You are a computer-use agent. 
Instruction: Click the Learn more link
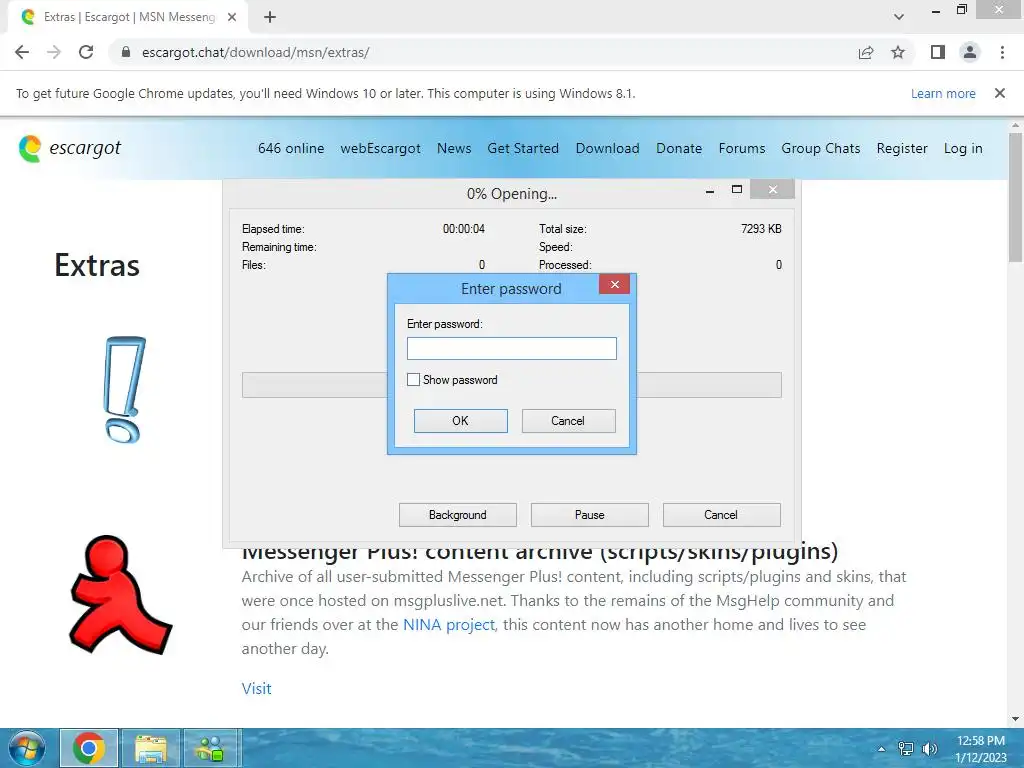coord(943,93)
